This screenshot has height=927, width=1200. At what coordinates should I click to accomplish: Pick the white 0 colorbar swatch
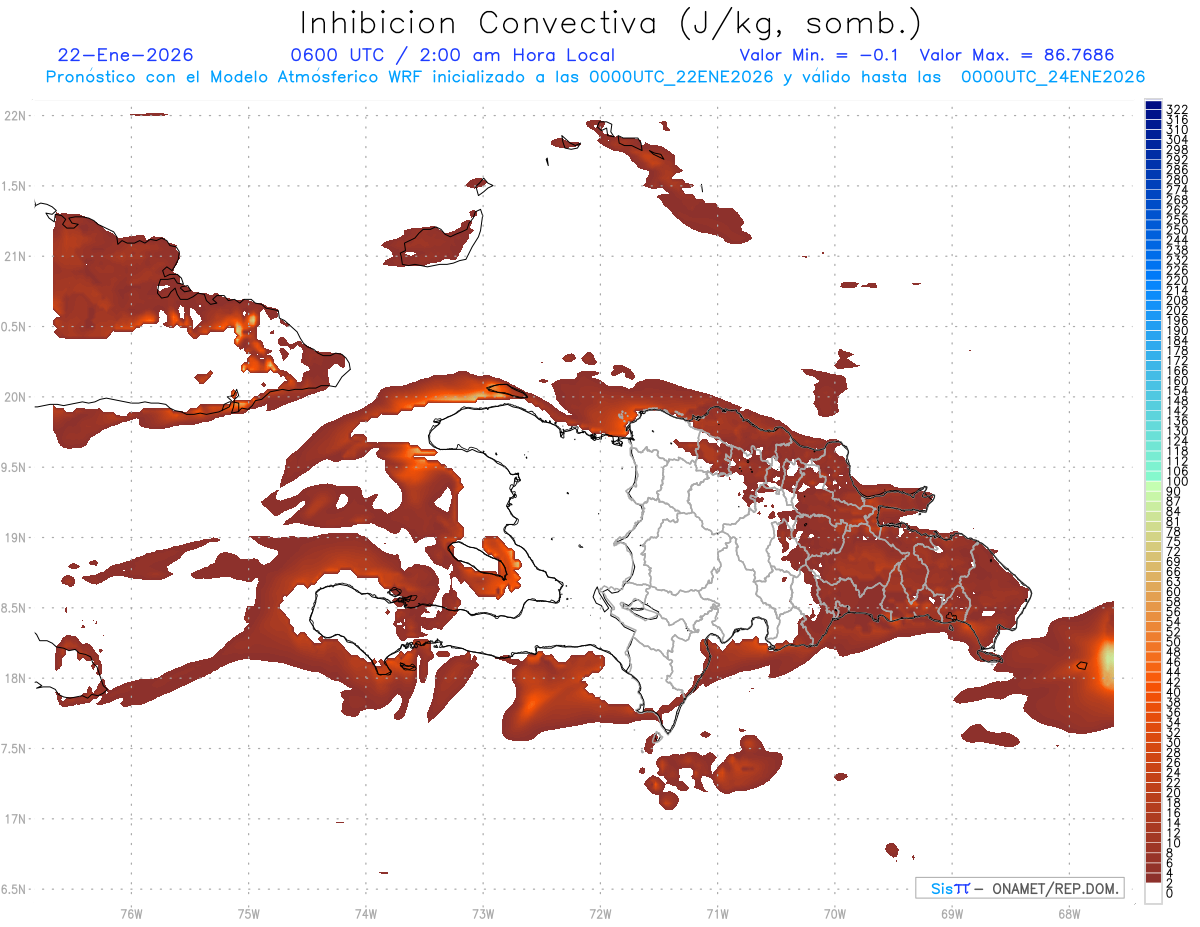click(1153, 894)
